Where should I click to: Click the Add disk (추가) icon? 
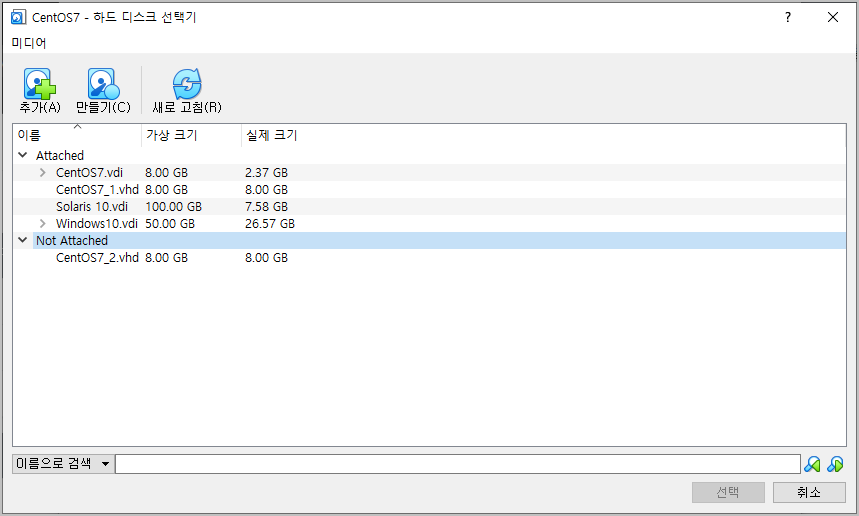pos(39,84)
